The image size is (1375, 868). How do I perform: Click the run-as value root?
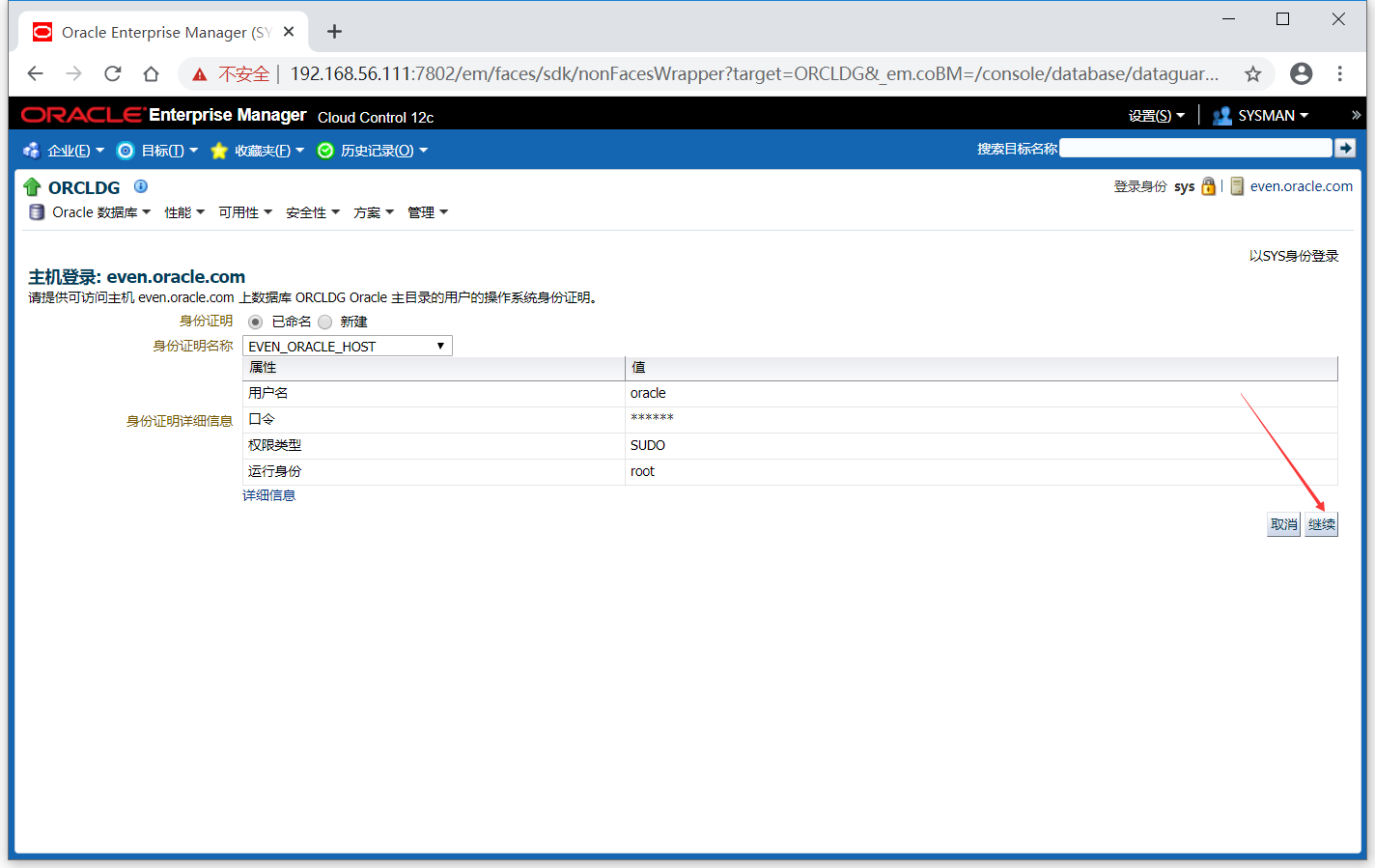642,471
